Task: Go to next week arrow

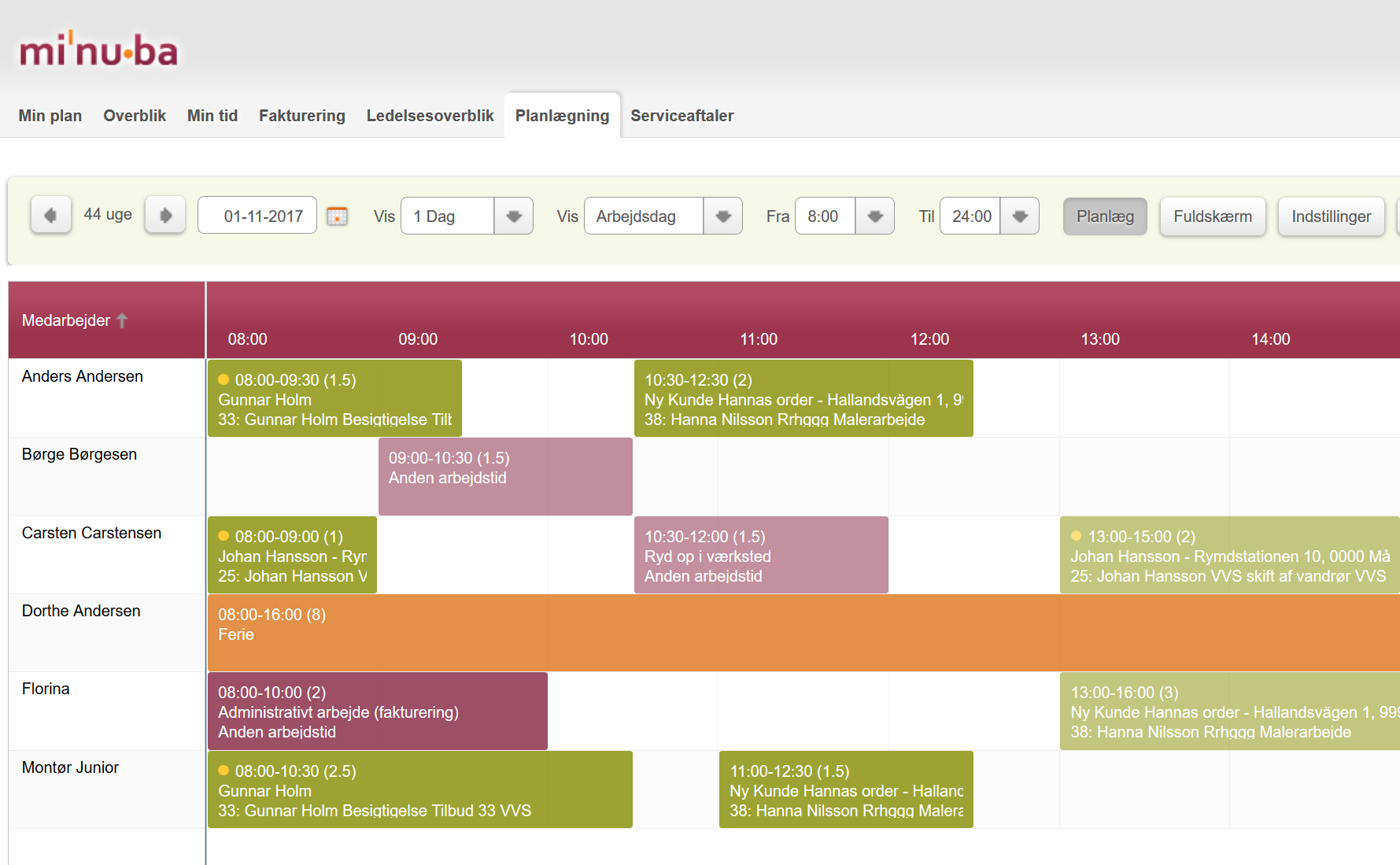Action: coord(165,216)
